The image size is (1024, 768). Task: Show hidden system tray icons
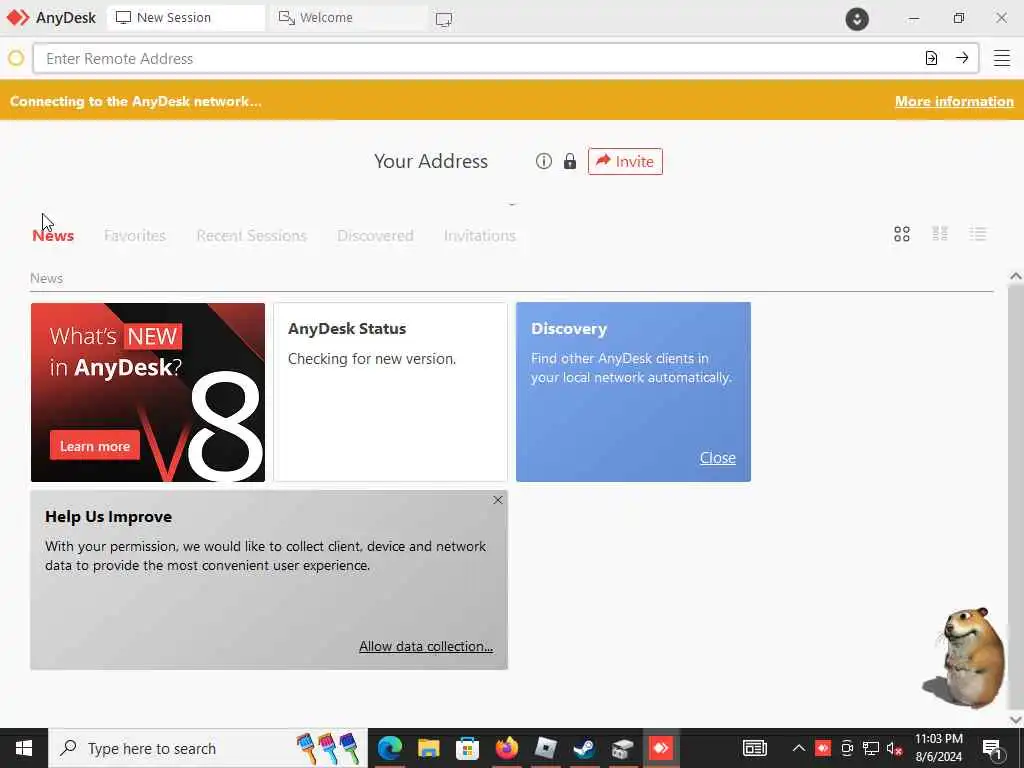coord(799,748)
